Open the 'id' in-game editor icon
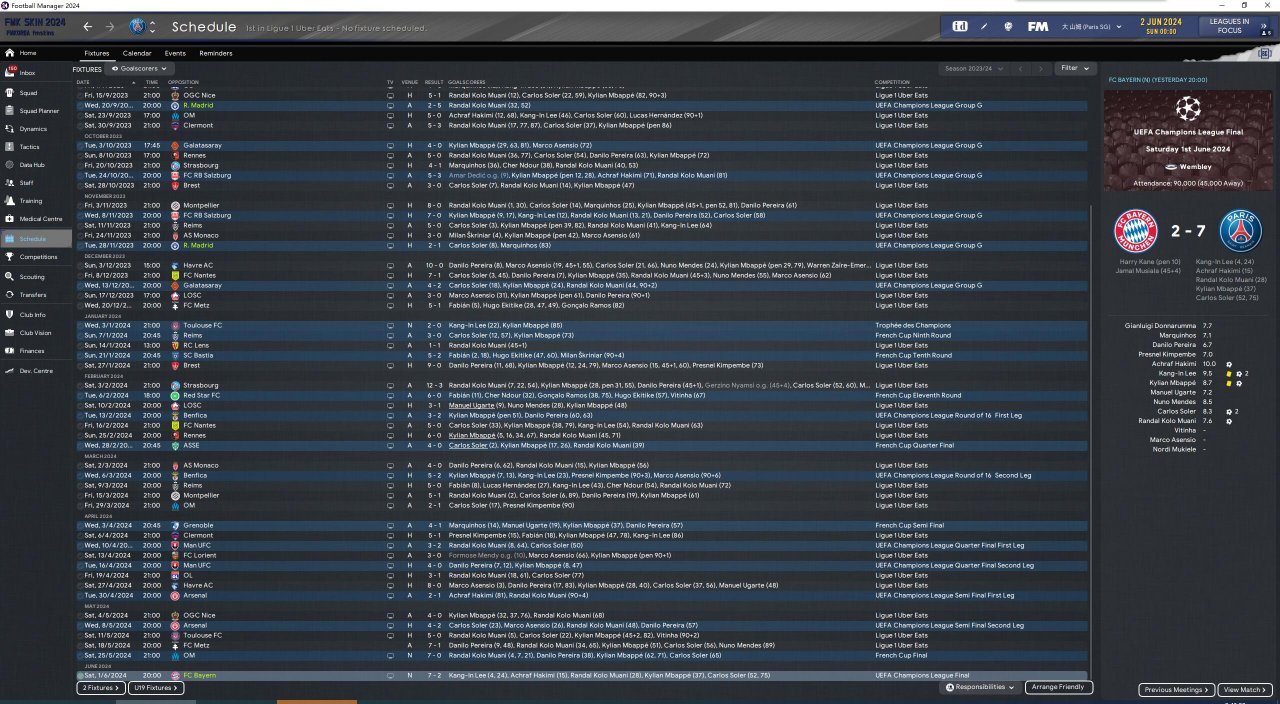 click(x=960, y=26)
